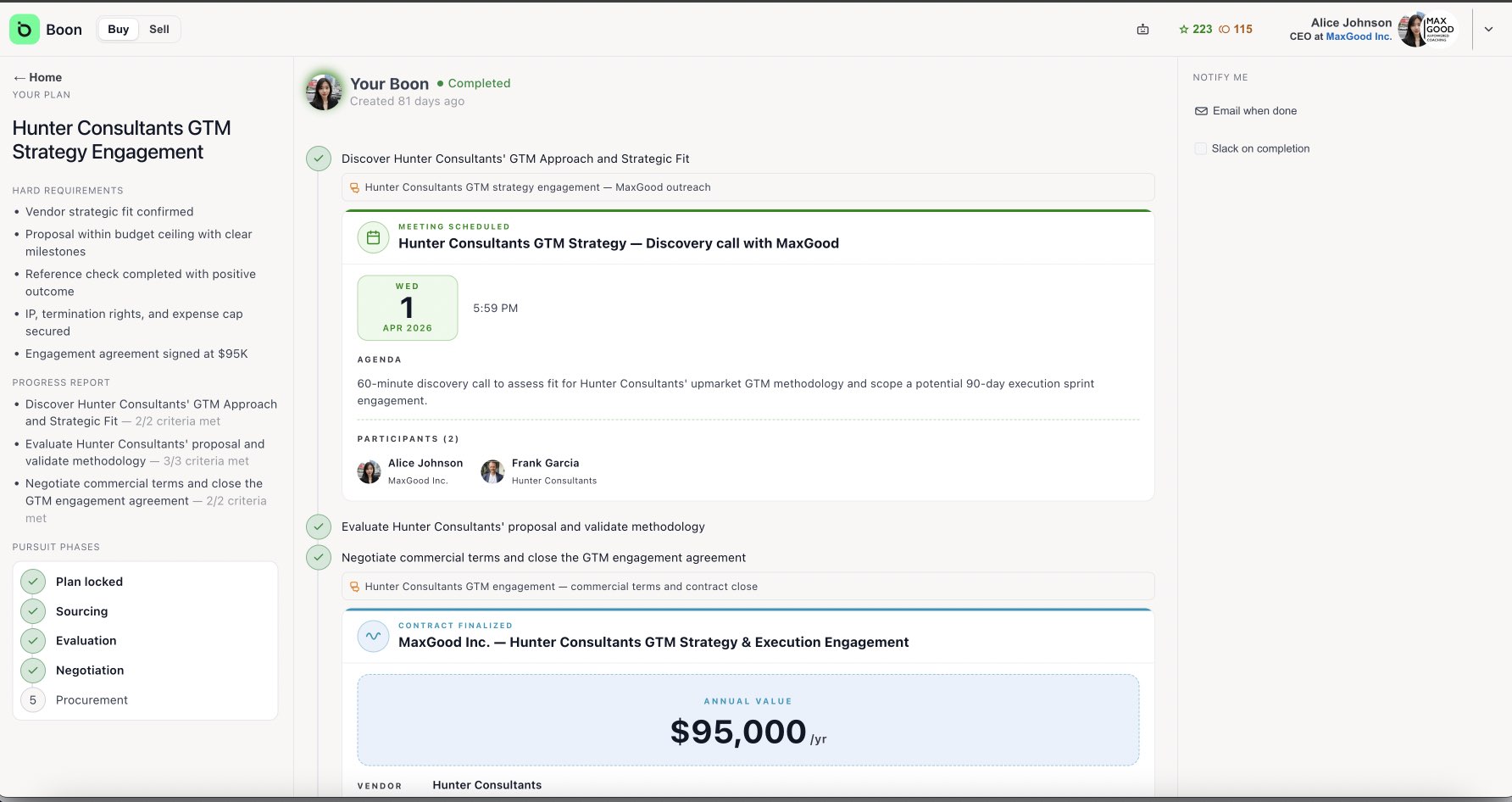Screen dimensions: 1512x802
Task: Select participant name Frank Garcia
Action: pos(545,463)
